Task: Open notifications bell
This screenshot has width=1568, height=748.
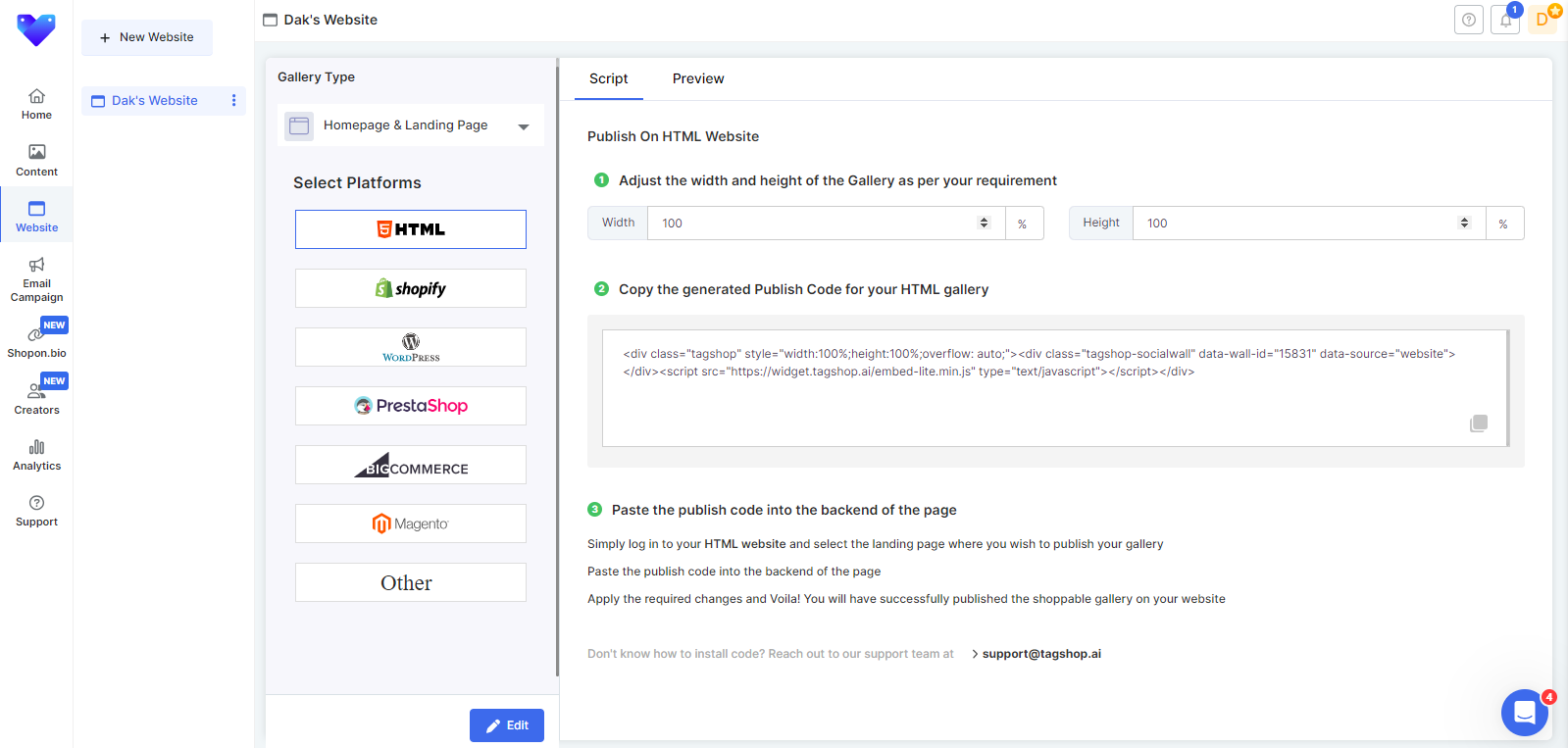Action: (x=1505, y=20)
